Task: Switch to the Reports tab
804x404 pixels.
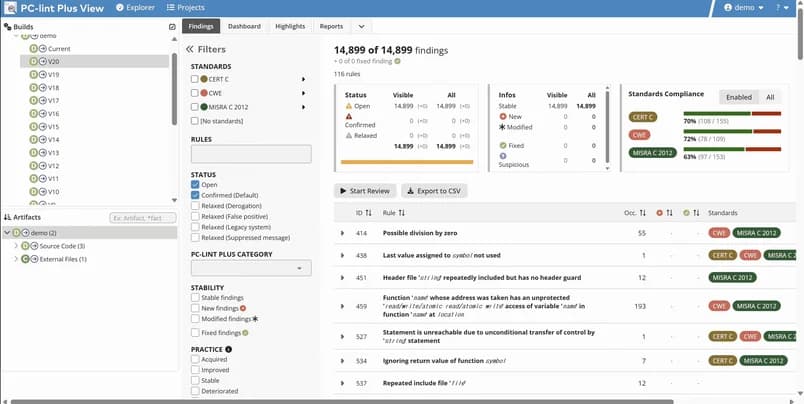Action: (x=331, y=26)
